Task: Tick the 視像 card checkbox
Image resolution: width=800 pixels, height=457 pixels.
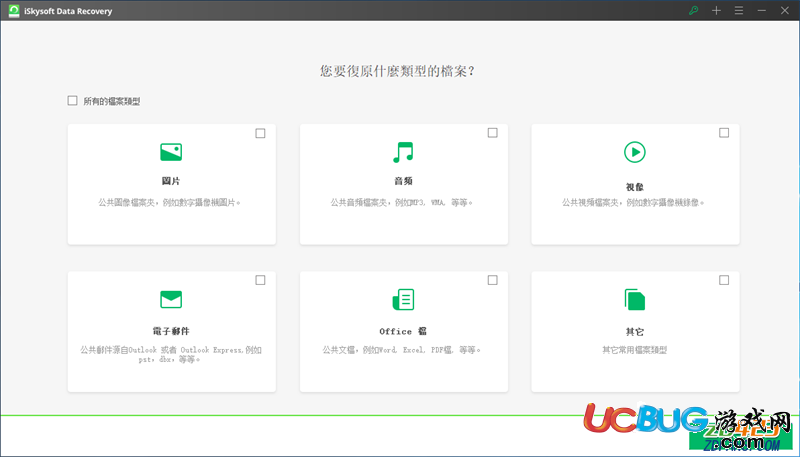Action: [x=724, y=133]
